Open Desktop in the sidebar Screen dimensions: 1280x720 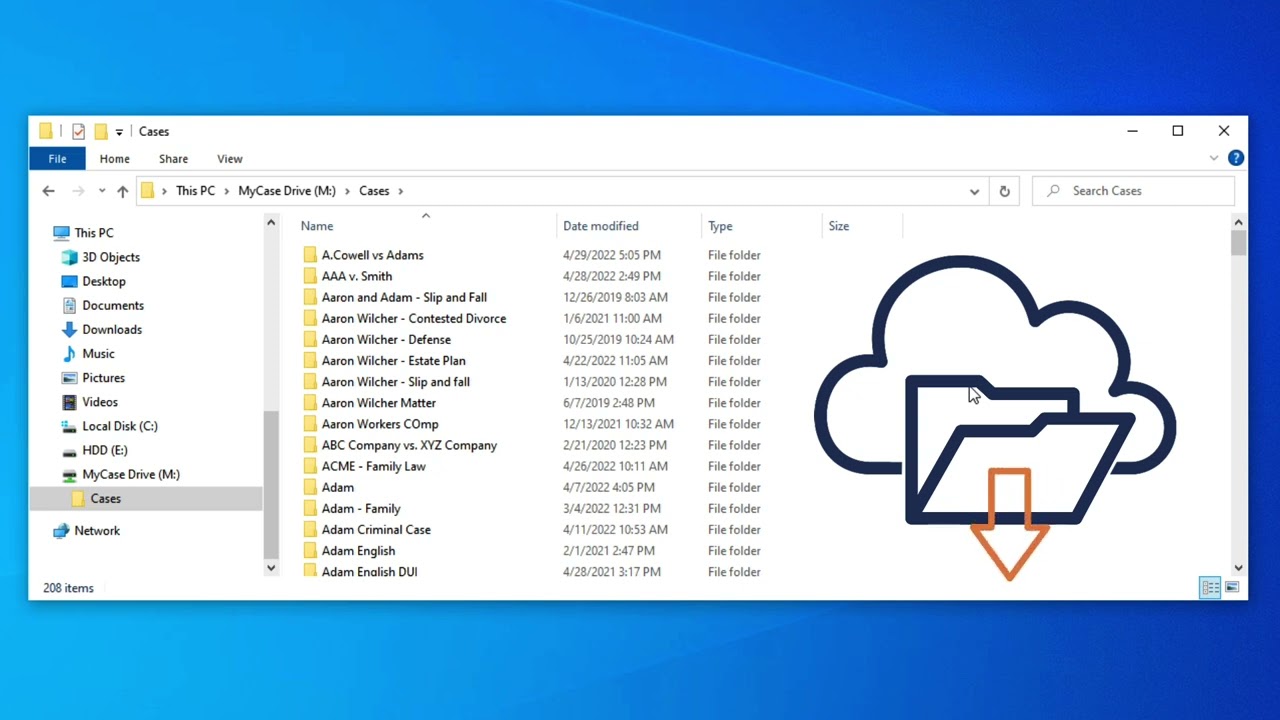tap(104, 281)
